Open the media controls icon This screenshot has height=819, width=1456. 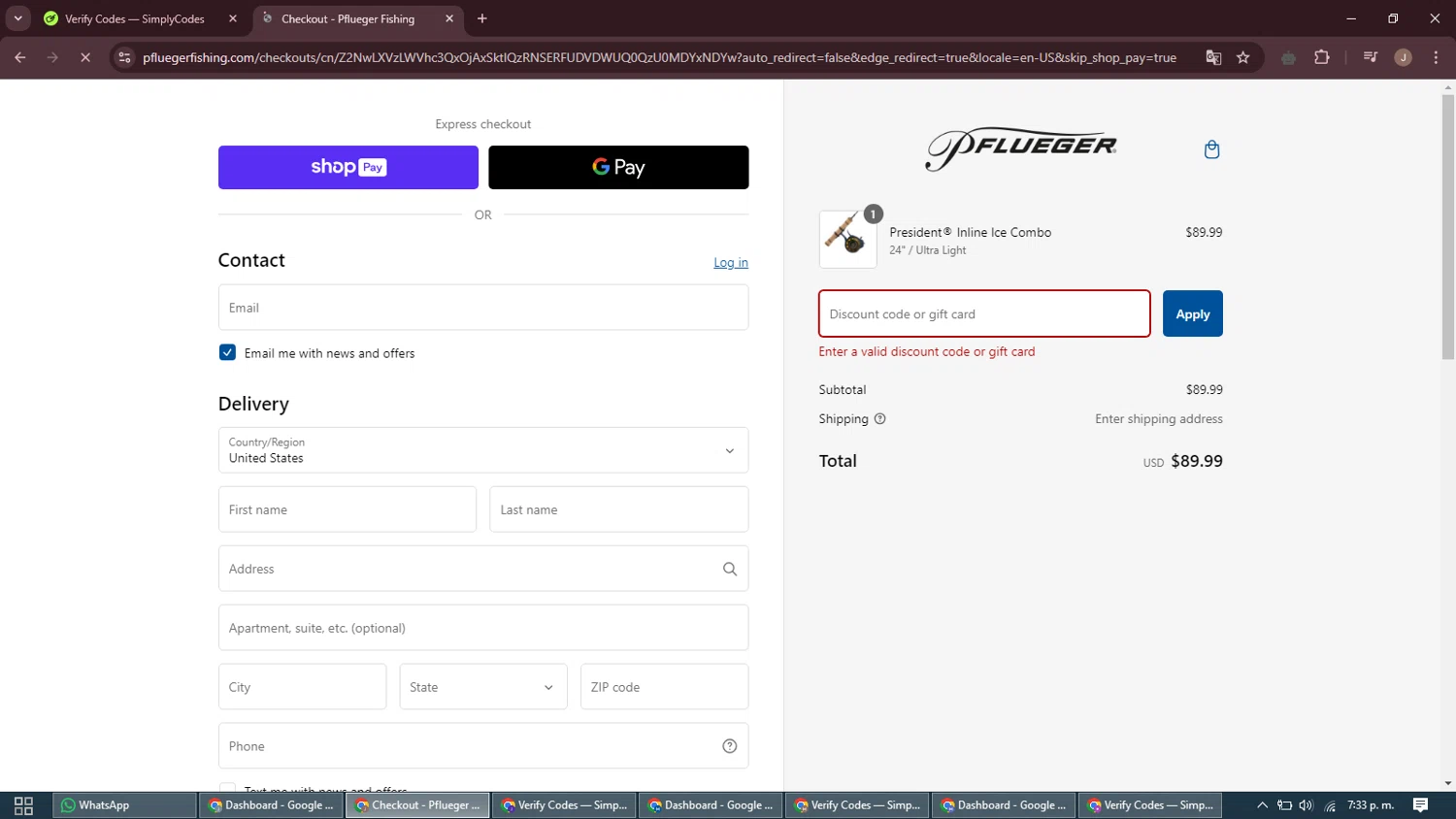pyautogui.click(x=1371, y=57)
